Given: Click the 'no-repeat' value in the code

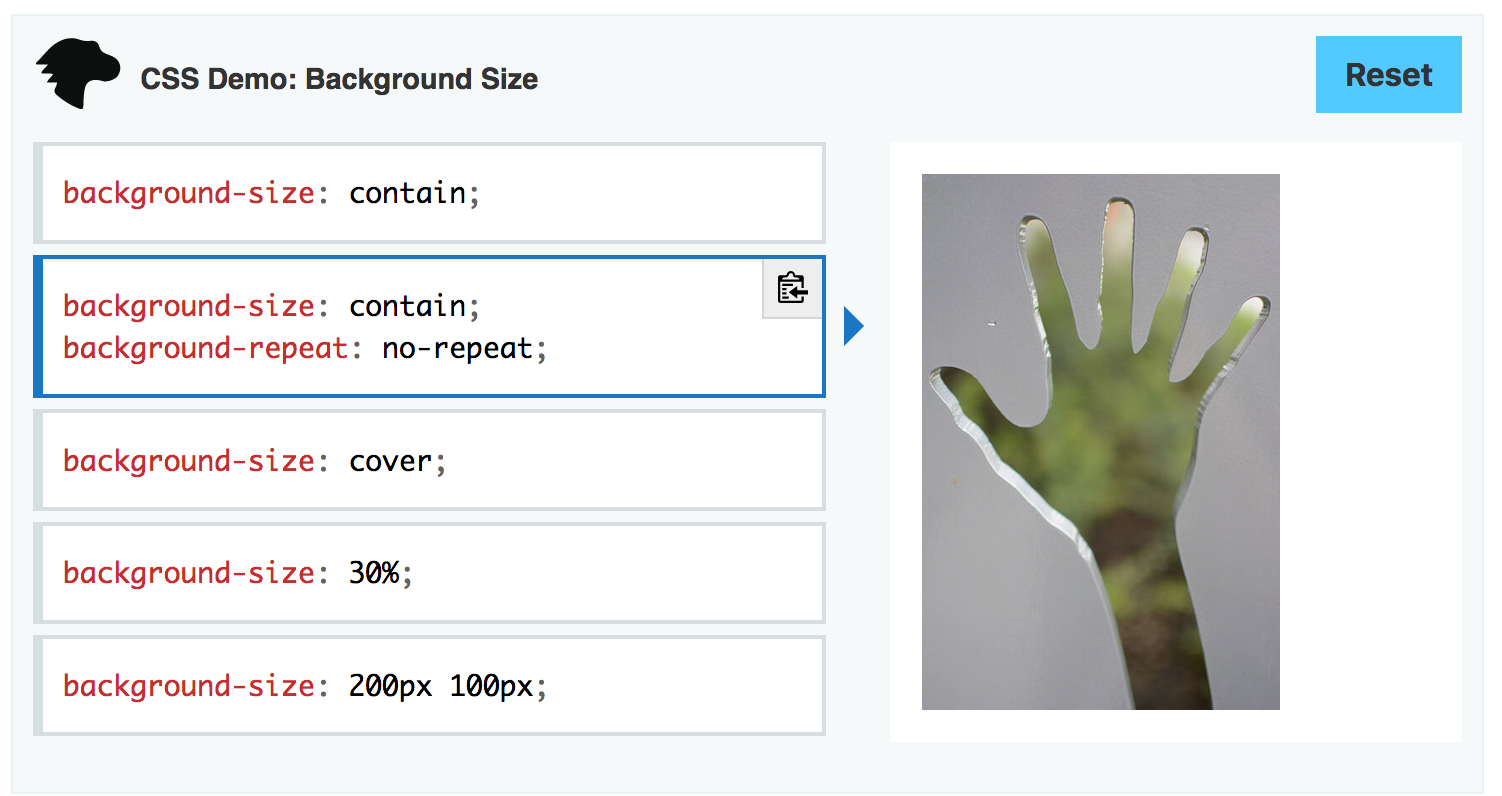Looking at the screenshot, I should pyautogui.click(x=457, y=350).
